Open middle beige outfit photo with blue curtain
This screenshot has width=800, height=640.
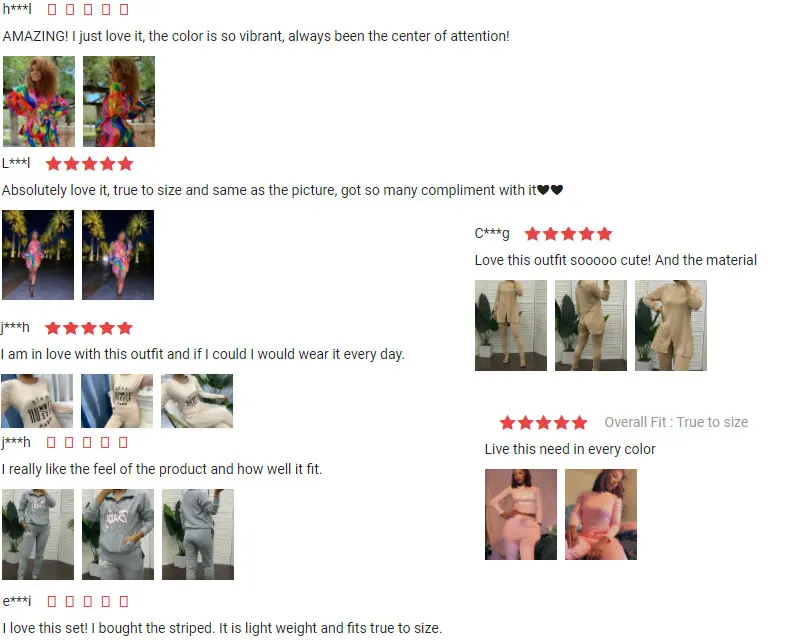pos(117,401)
